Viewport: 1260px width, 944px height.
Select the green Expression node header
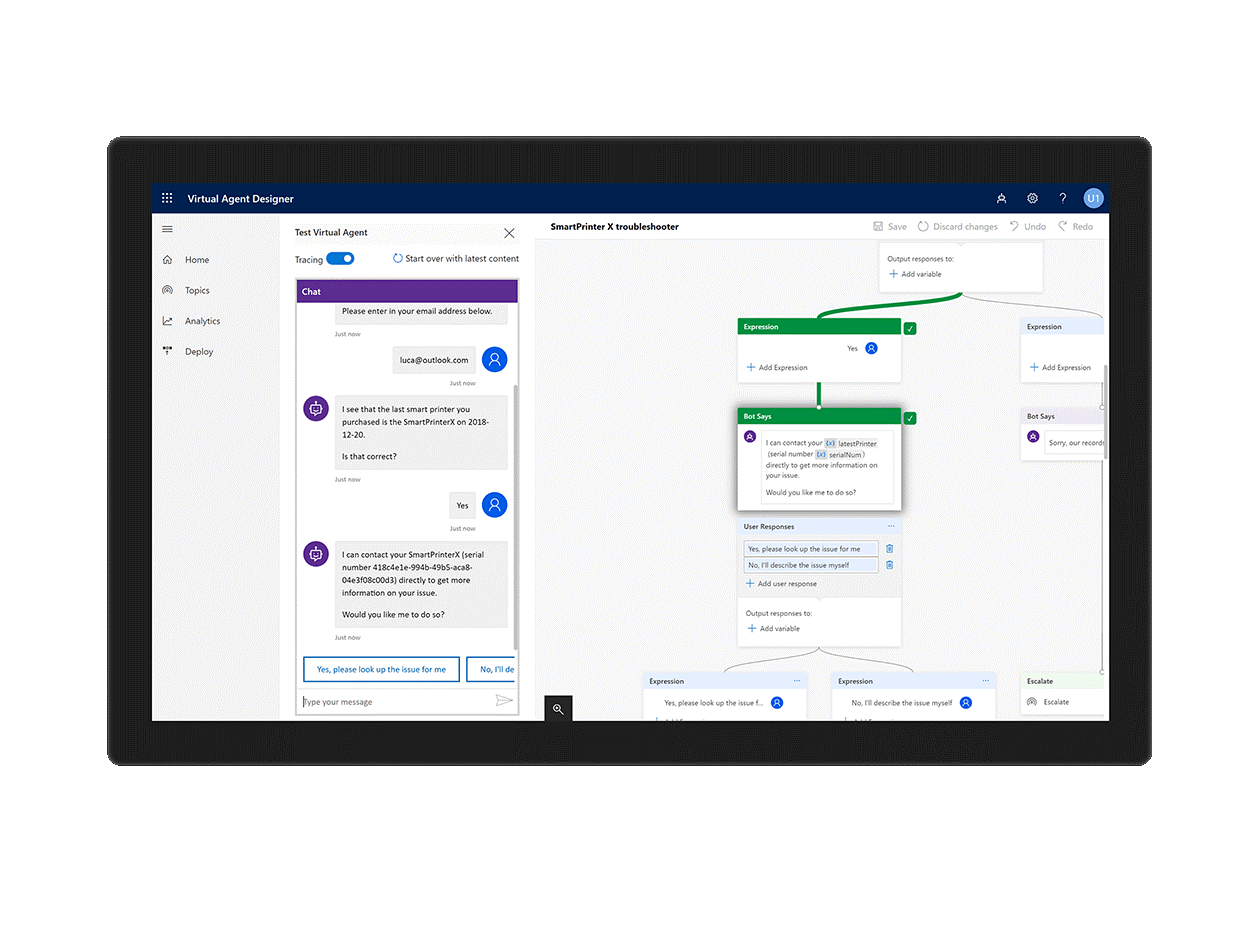click(819, 327)
